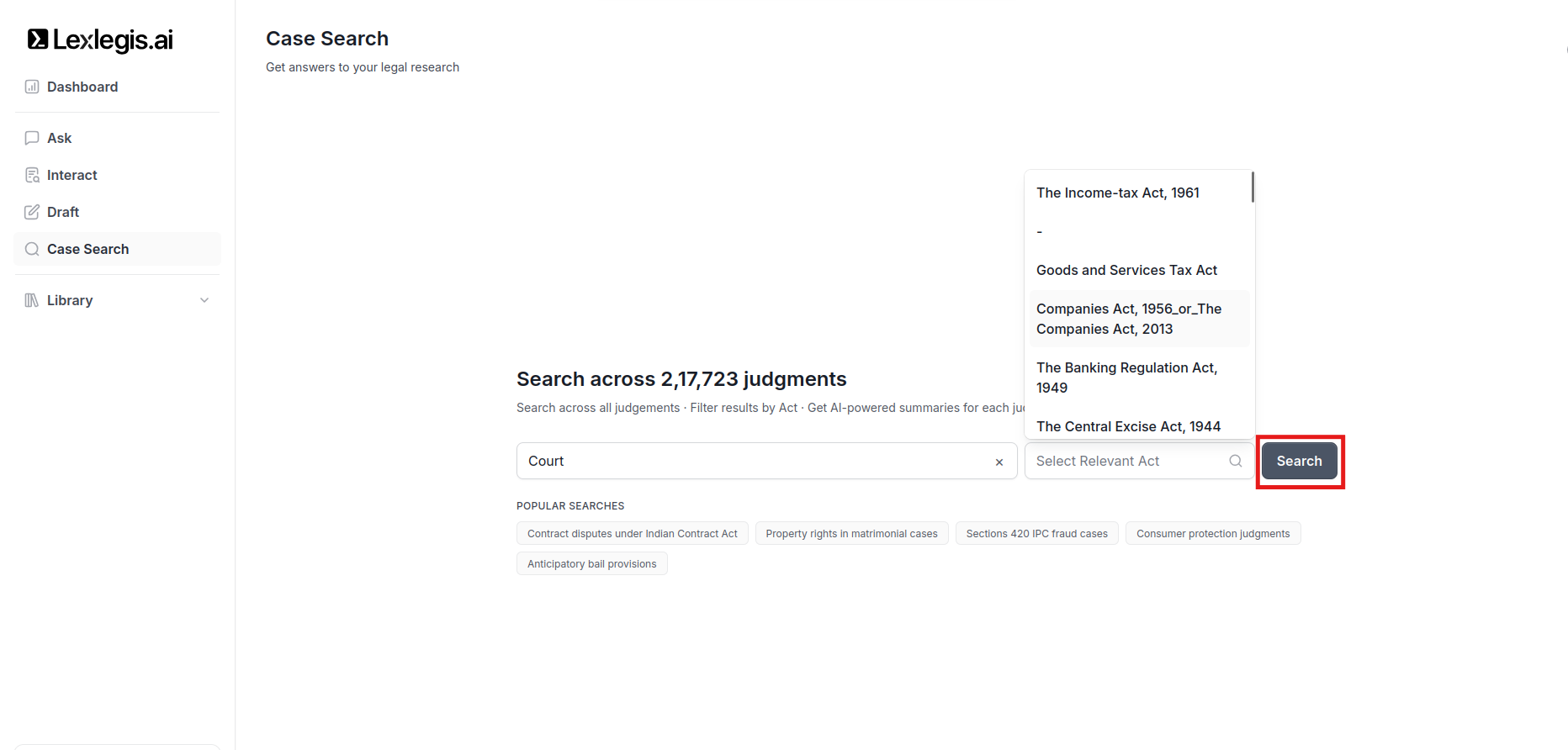Pick Companies Act 1956 or 2013 option
The image size is (1568, 750).
pyautogui.click(x=1128, y=319)
